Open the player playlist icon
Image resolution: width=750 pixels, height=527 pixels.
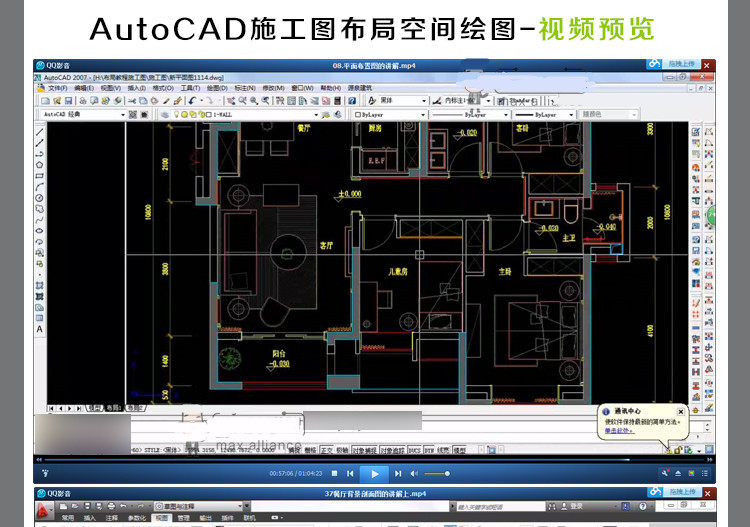705,473
